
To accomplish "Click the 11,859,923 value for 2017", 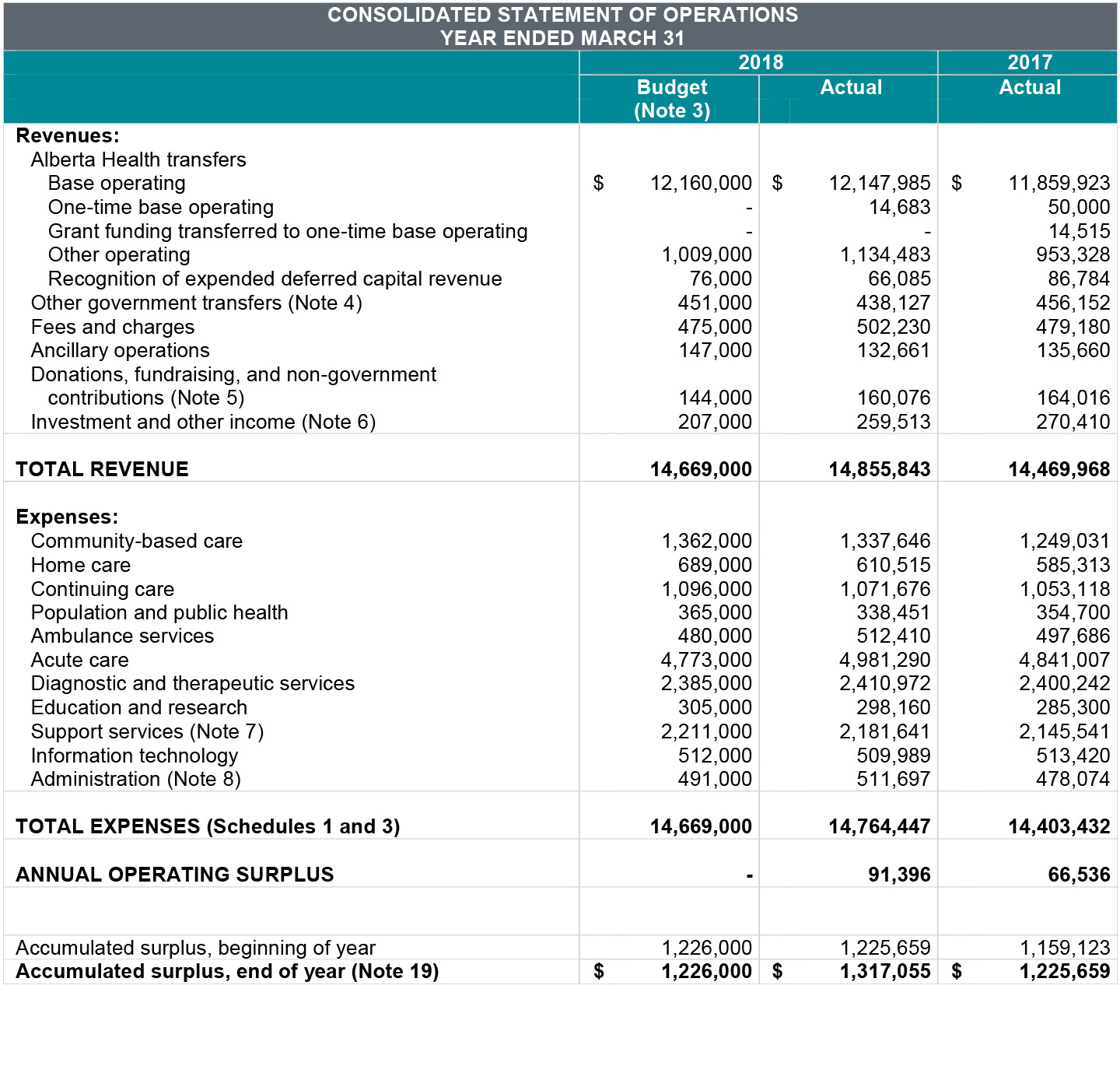I will (1059, 184).
